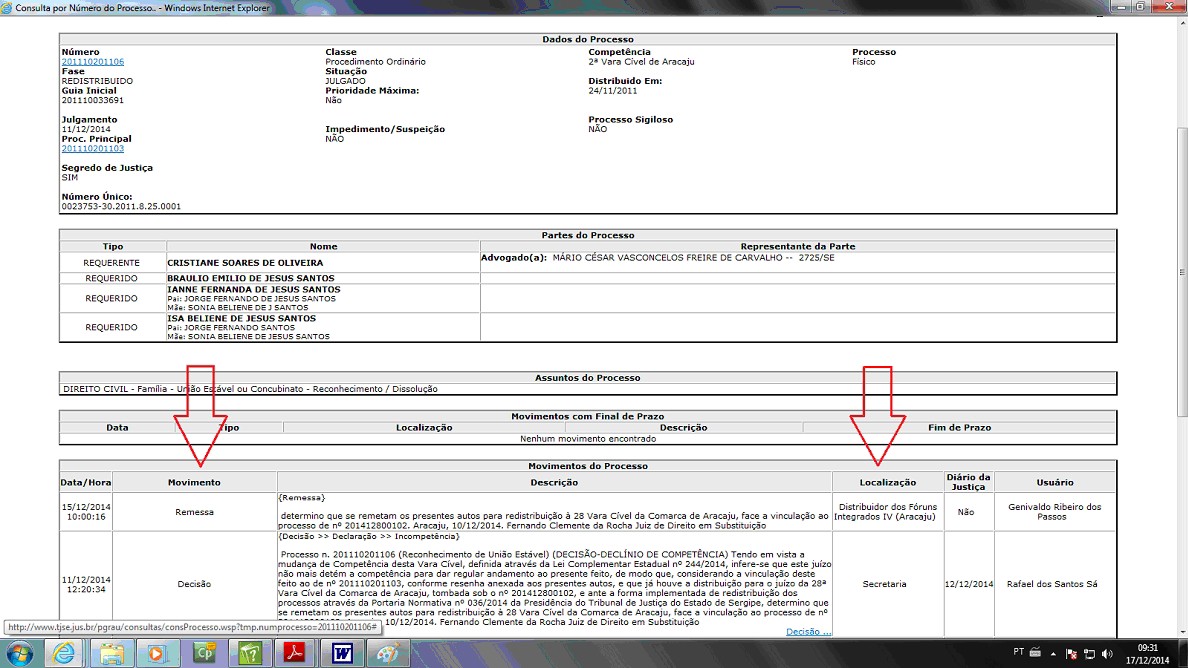Show hidden system tray icons
The height and width of the screenshot is (668, 1188).
coord(1051,654)
